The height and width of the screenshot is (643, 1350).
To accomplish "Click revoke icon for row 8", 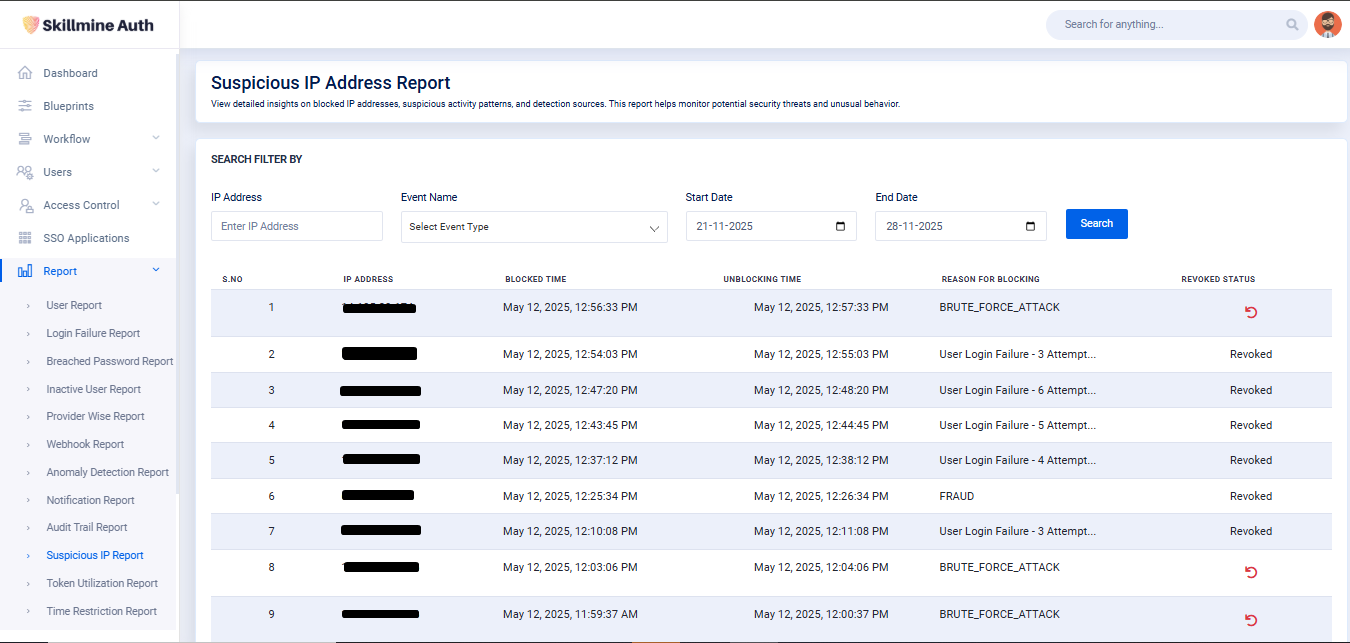I will (x=1250, y=572).
